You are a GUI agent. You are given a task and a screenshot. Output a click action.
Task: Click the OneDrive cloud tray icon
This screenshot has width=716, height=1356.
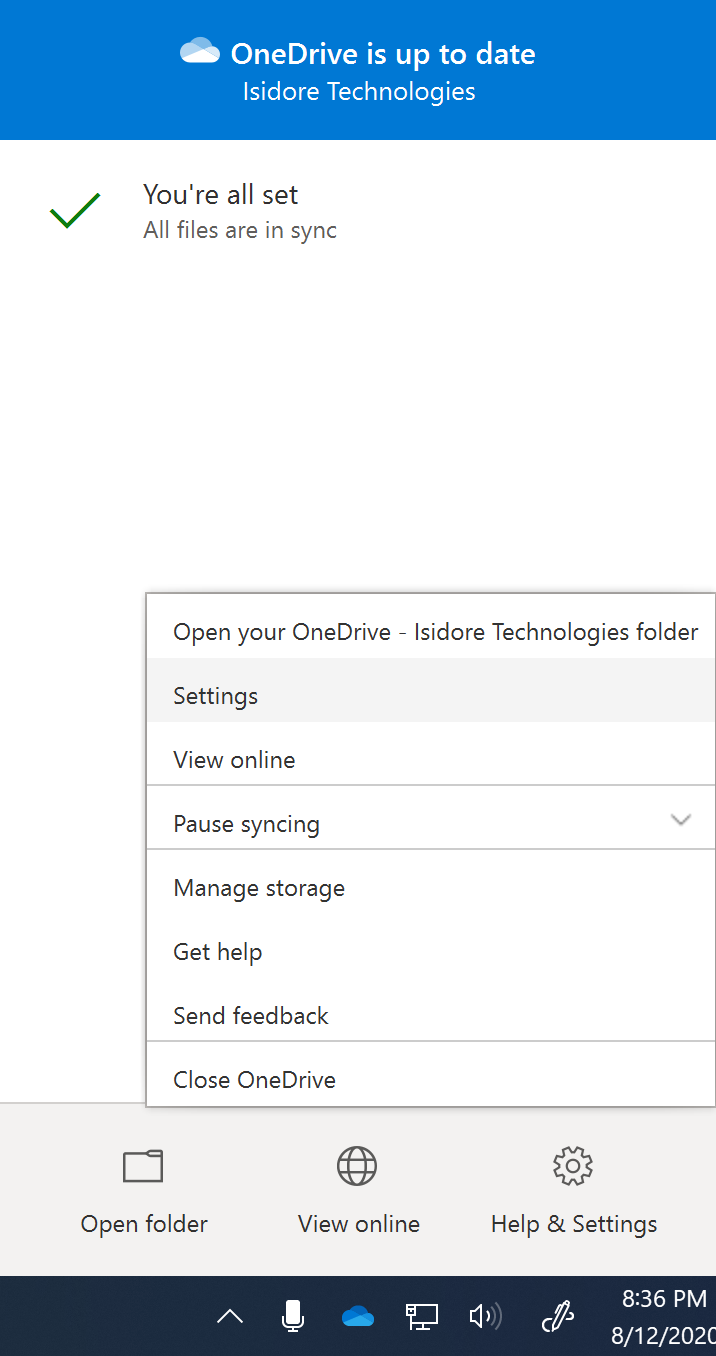coord(357,1317)
